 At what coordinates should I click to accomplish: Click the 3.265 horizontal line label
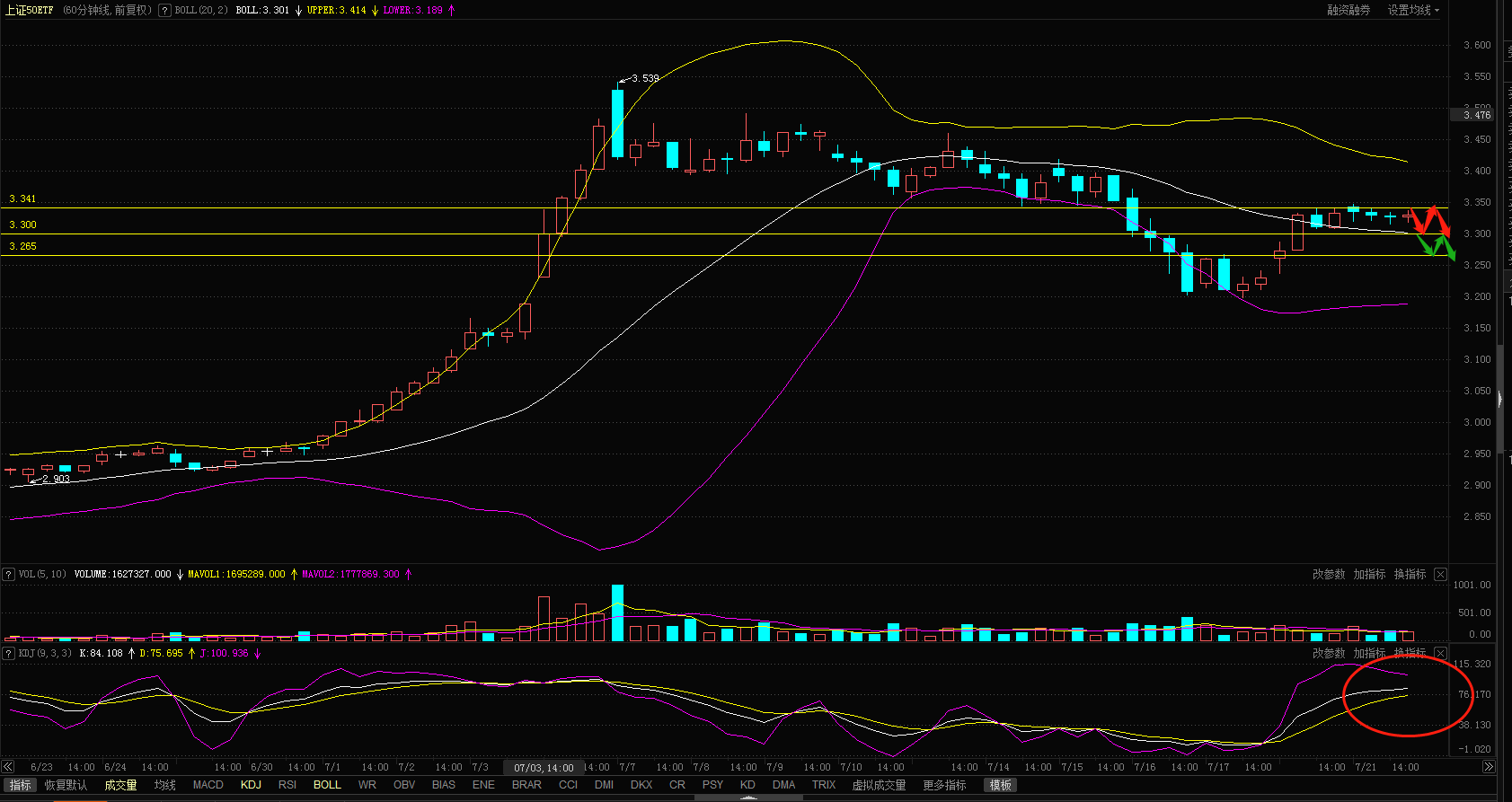[x=22, y=246]
